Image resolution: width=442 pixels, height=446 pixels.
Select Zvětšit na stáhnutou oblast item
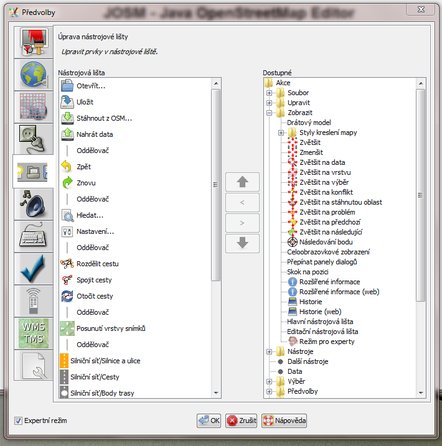tap(341, 202)
